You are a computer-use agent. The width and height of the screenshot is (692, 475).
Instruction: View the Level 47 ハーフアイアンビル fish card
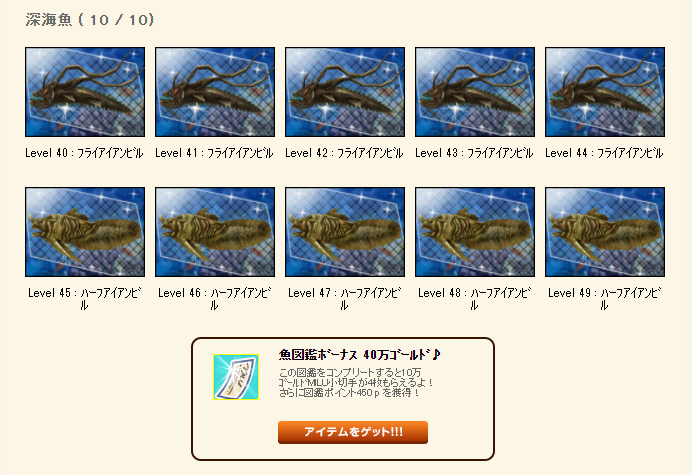[x=345, y=232]
